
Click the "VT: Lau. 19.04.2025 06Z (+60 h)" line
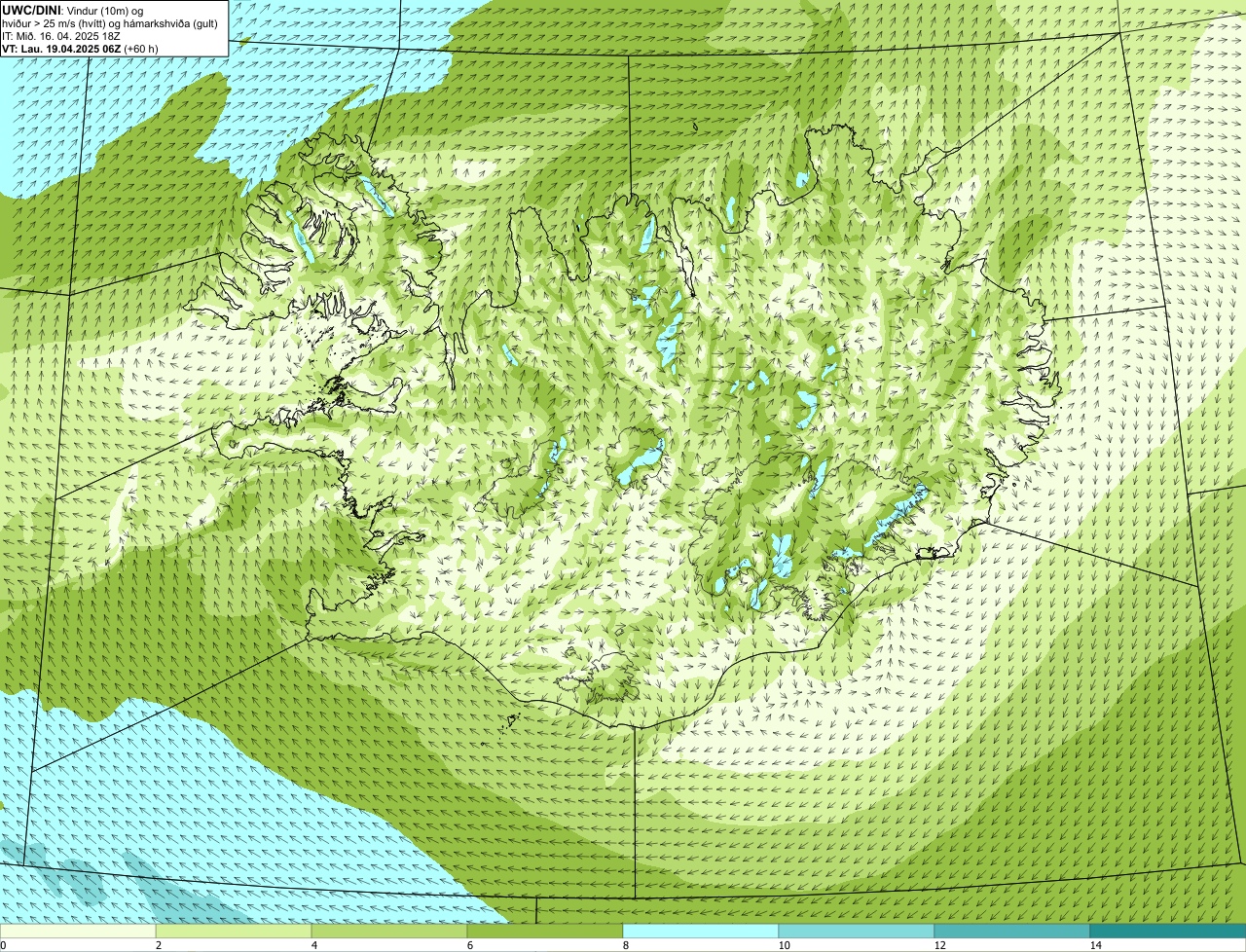pyautogui.click(x=80, y=49)
